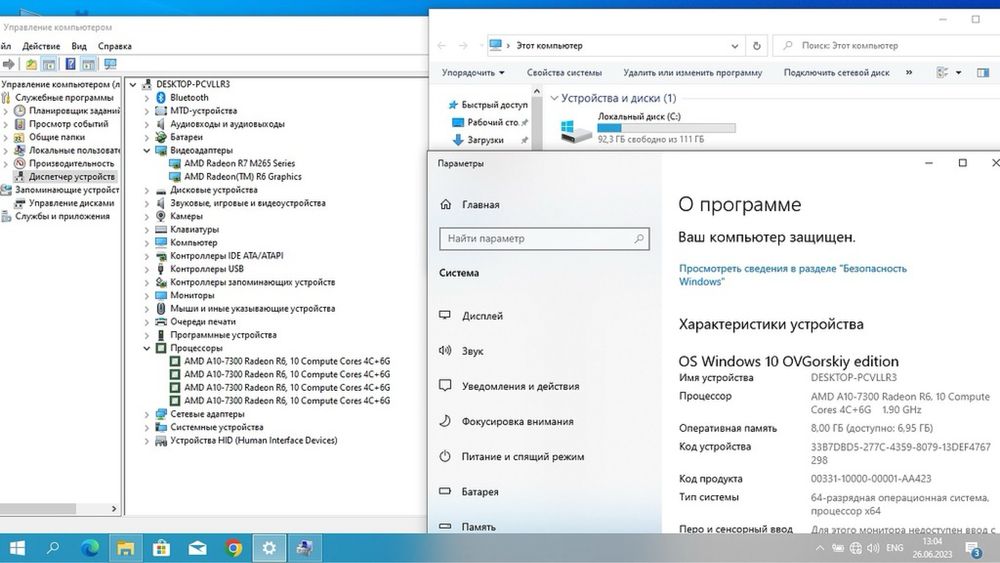The image size is (1000, 563).
Task: Click the AMD Radeon(TM) R6 Graphics icon
Action: click(174, 177)
